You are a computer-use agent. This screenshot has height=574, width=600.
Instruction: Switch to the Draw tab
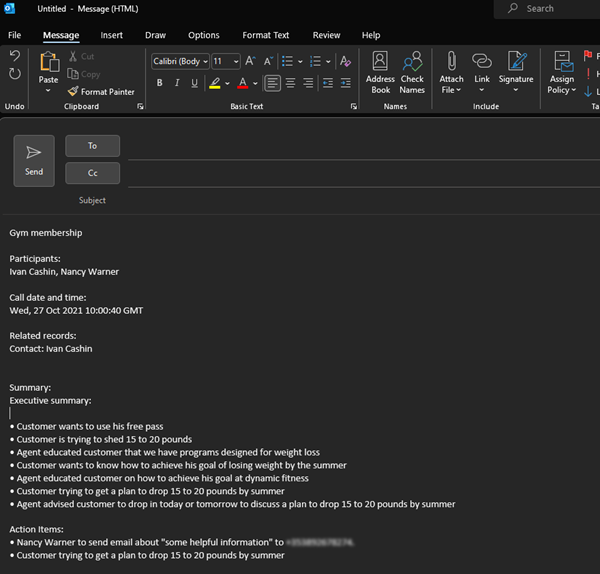(x=155, y=35)
